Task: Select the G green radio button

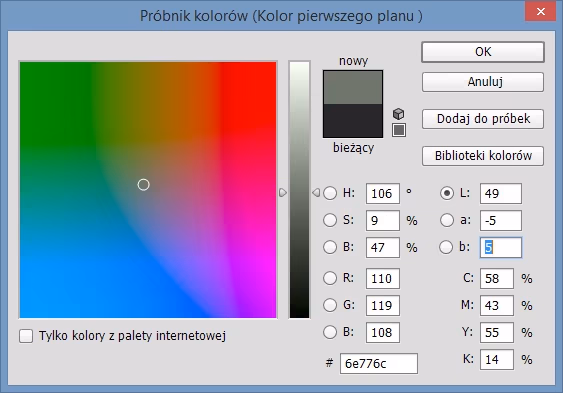Action: 330,305
